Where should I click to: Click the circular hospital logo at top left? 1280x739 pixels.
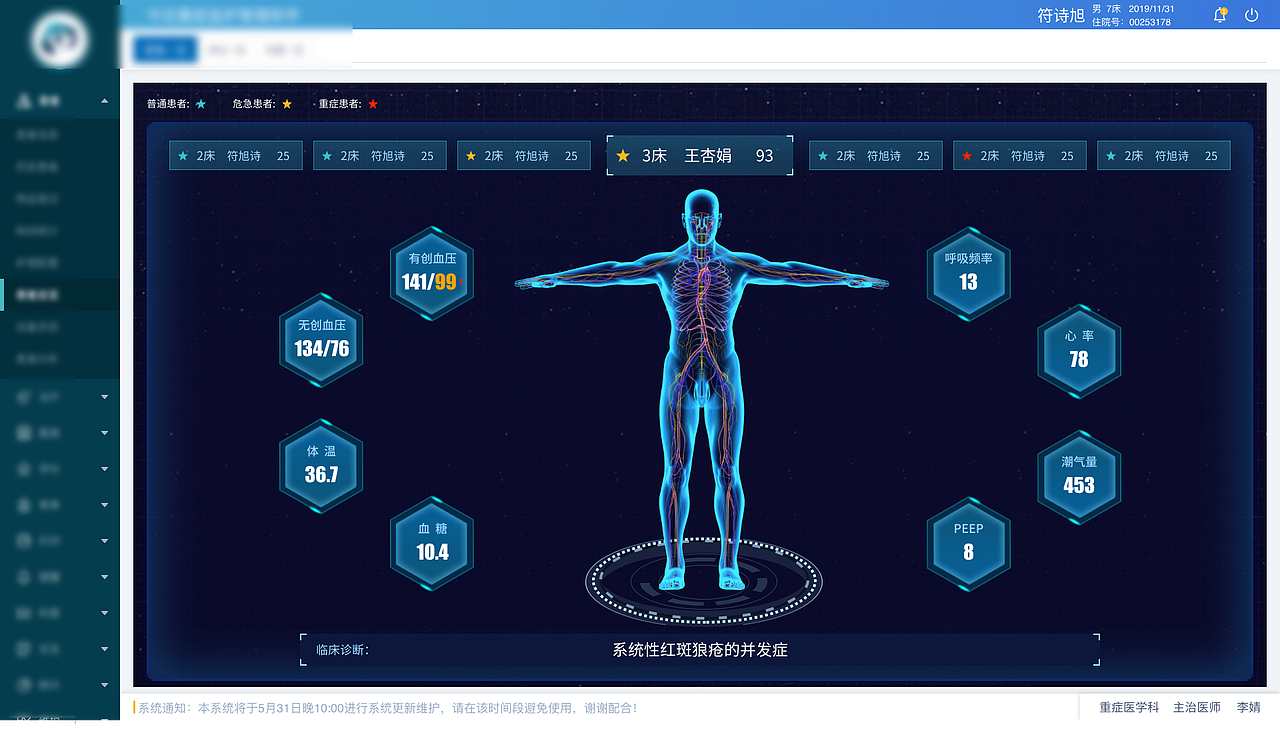coord(59,40)
